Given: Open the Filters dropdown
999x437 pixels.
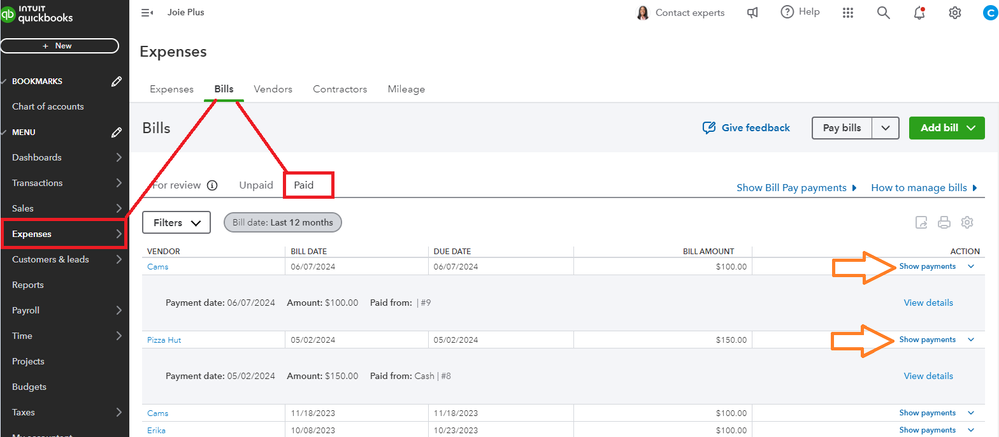Looking at the screenshot, I should coord(176,222).
